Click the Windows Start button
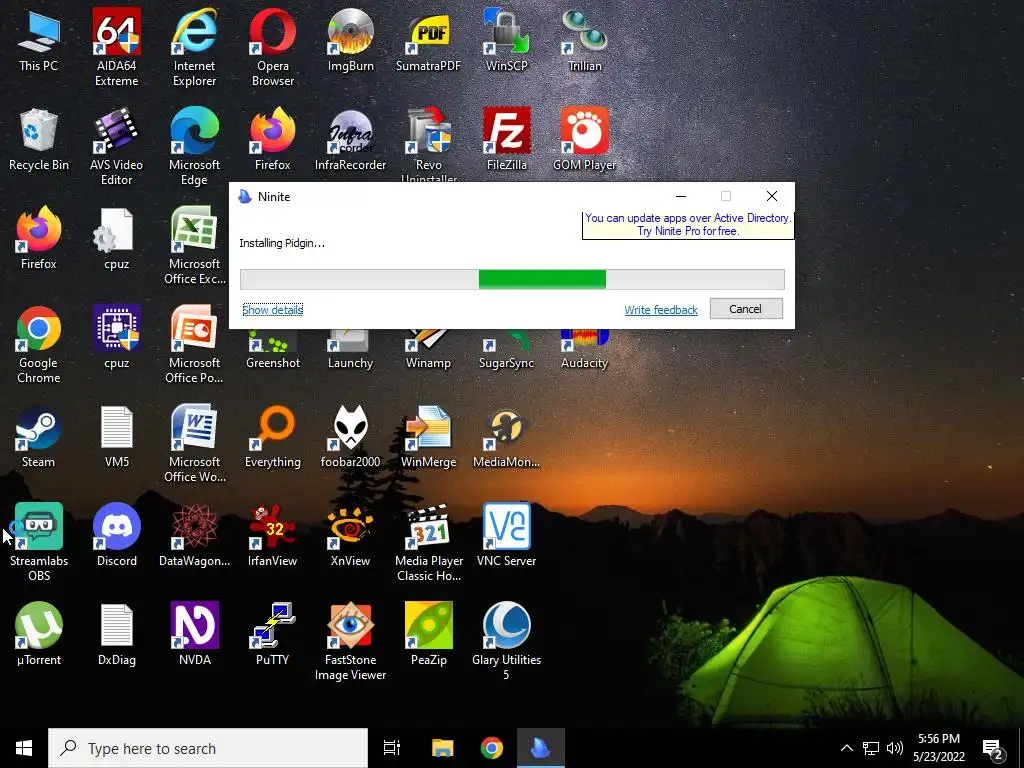Viewport: 1024px width, 768px height. click(x=24, y=748)
